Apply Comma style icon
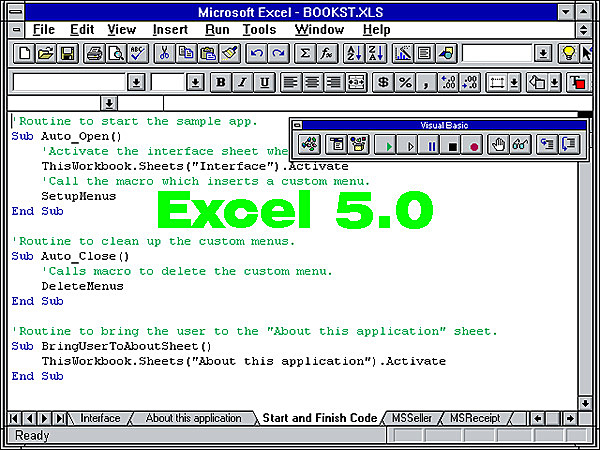 click(426, 82)
